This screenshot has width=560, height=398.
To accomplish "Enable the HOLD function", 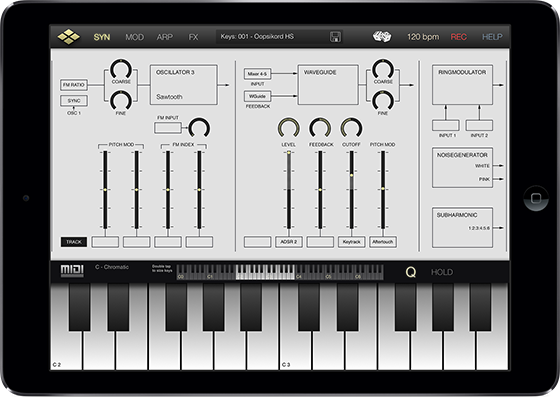I will pos(442,272).
